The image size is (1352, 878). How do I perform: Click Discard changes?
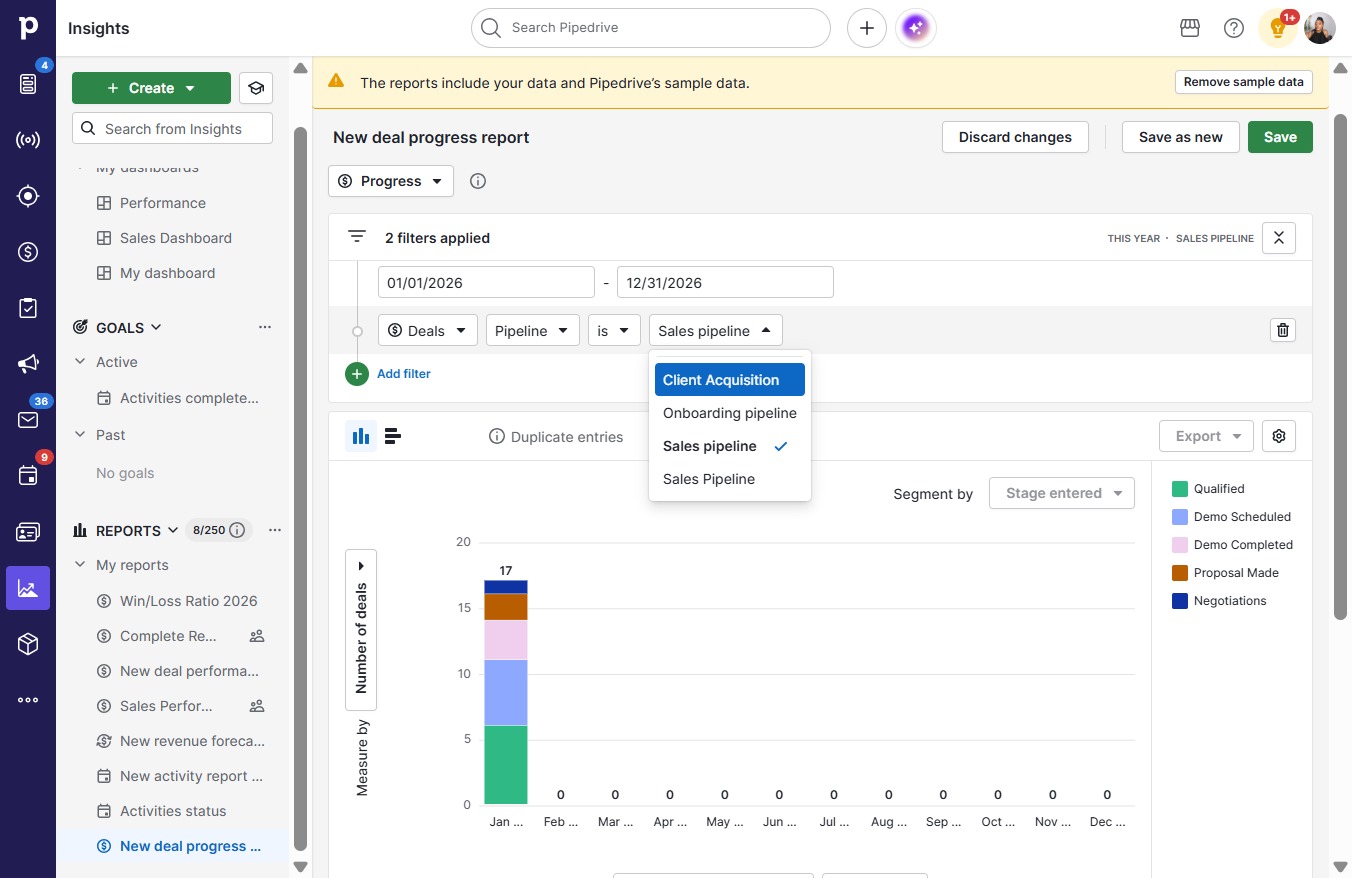(1015, 137)
